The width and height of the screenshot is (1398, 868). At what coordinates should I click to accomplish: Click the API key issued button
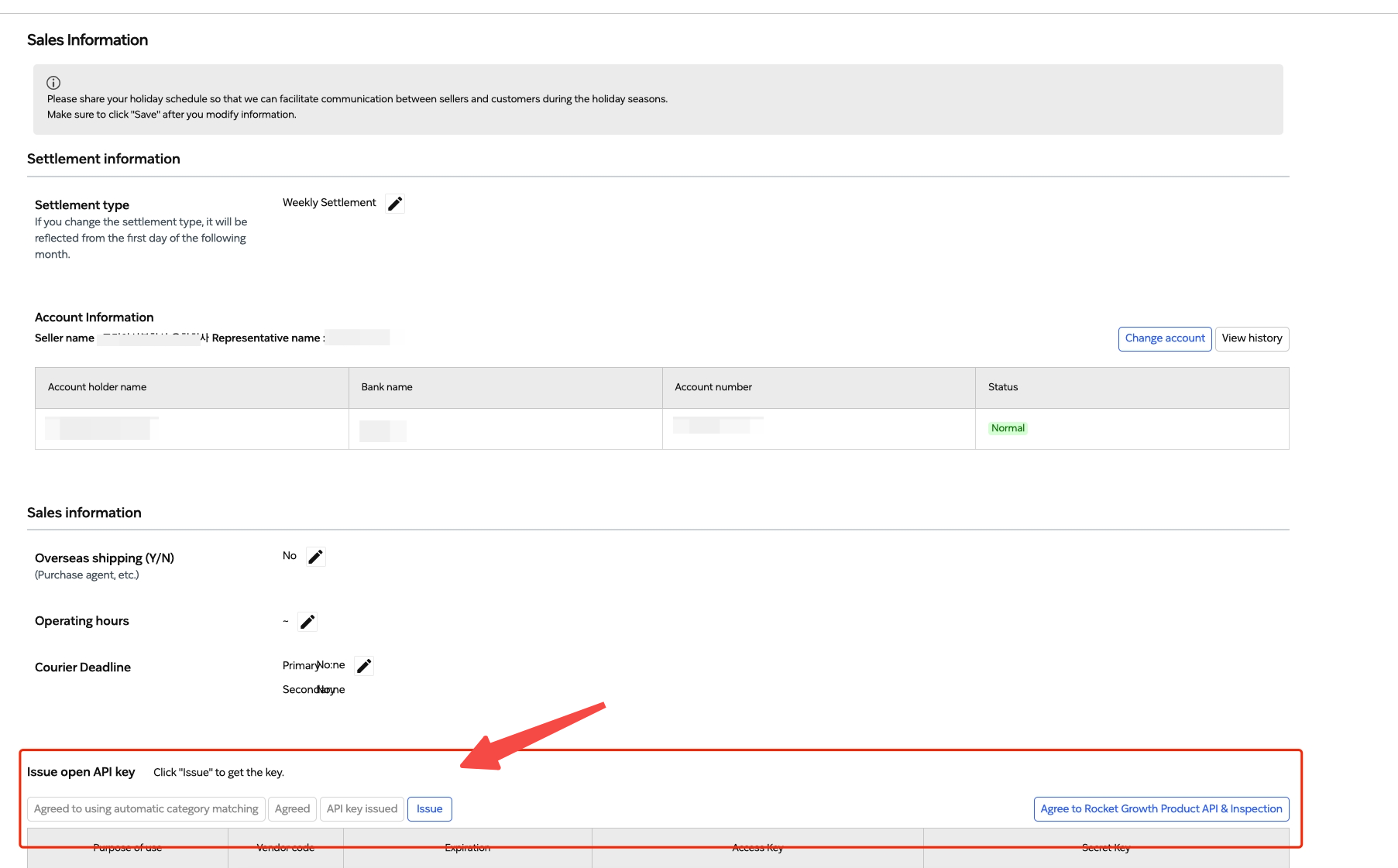(x=362, y=809)
